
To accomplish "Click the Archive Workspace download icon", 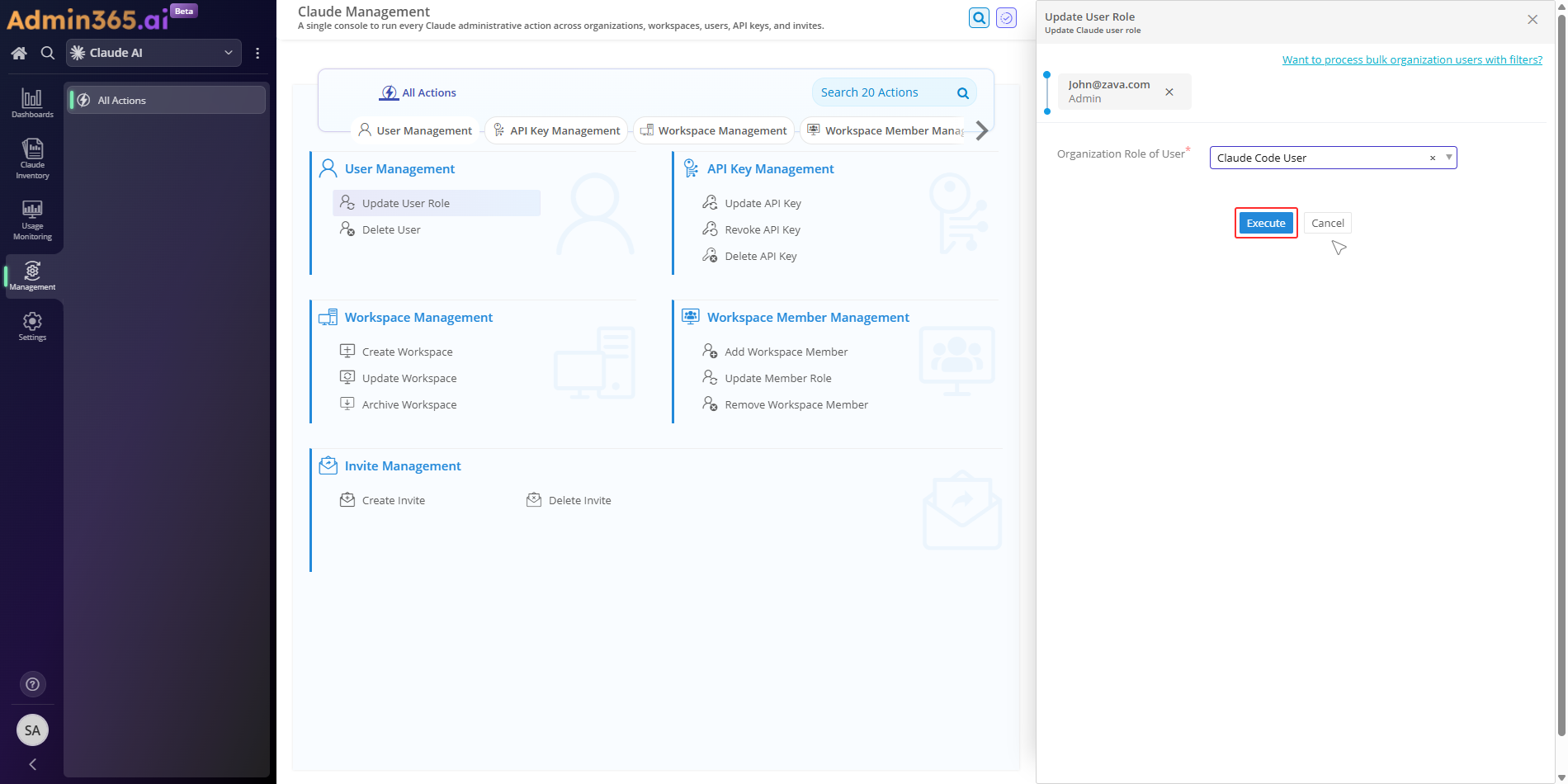I will coord(347,404).
